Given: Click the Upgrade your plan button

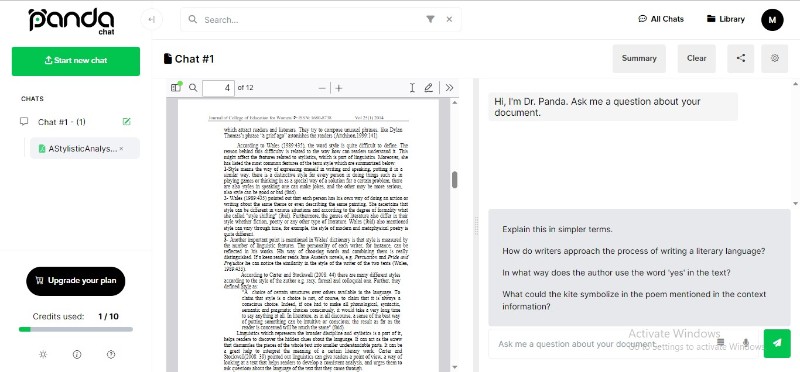Looking at the screenshot, I should pos(76,281).
